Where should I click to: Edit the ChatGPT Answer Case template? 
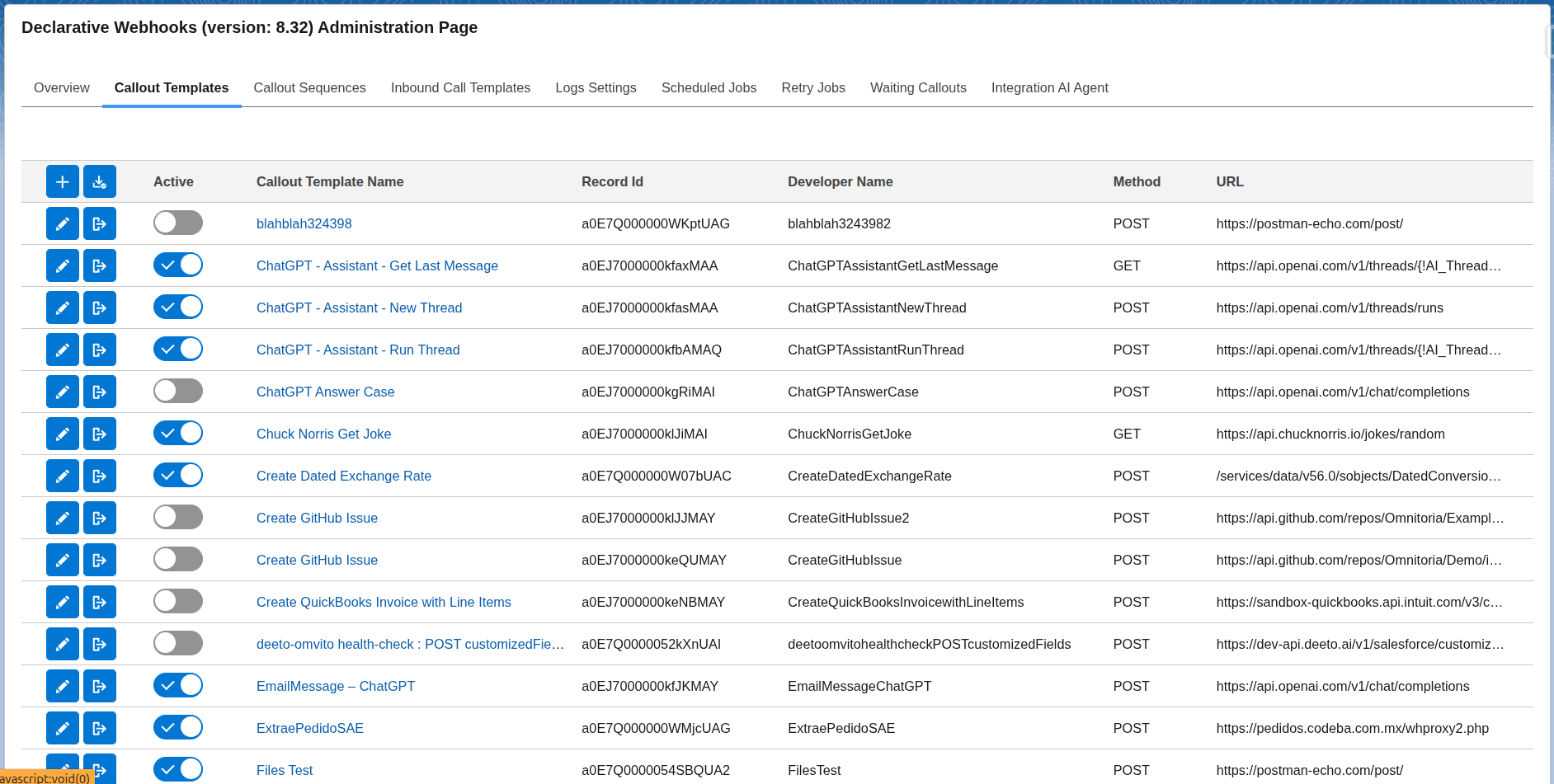[62, 392]
